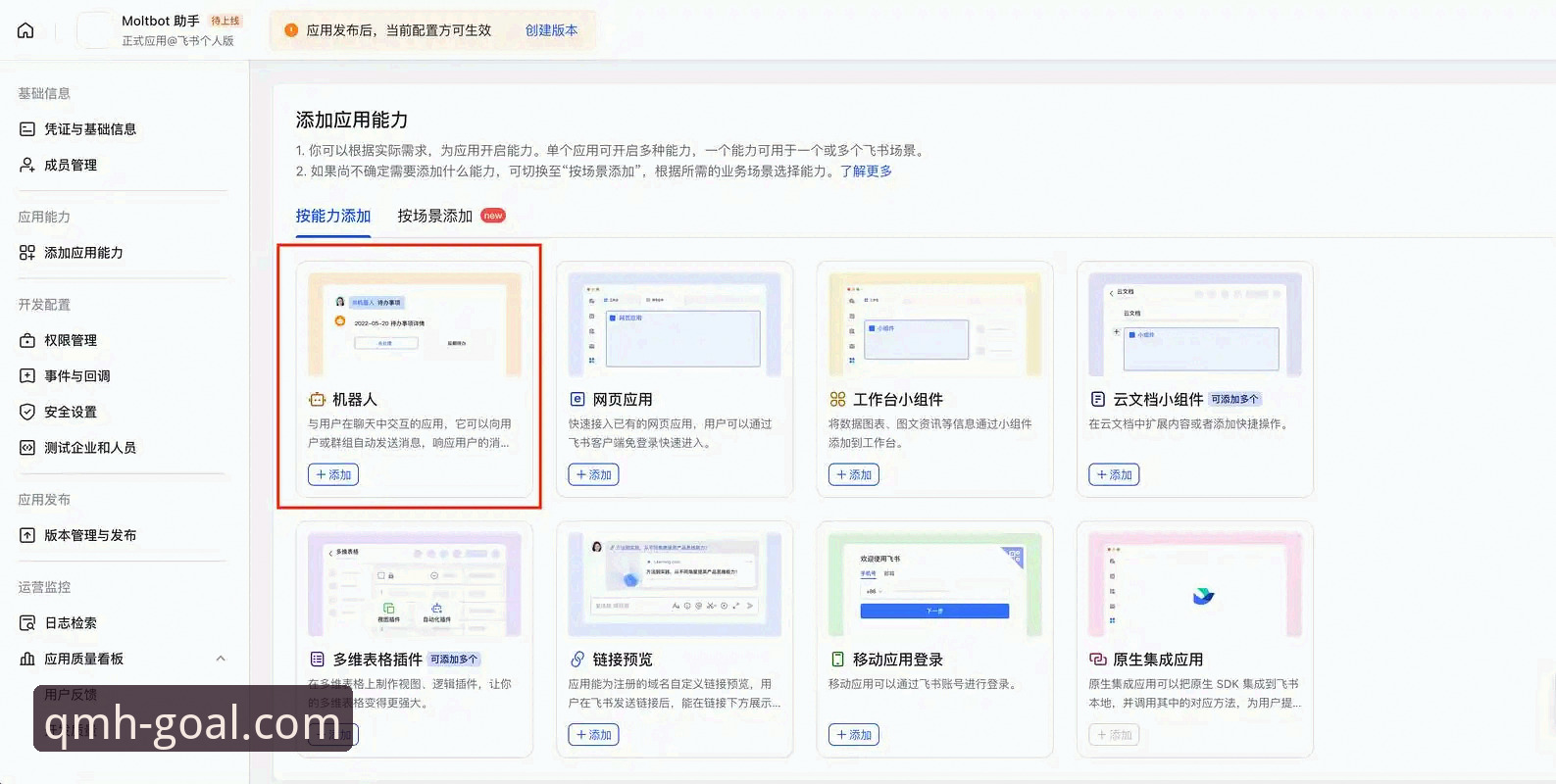The height and width of the screenshot is (784, 1556).
Task: Collapse the 应用质量看板 section chevron
Action: point(221,659)
